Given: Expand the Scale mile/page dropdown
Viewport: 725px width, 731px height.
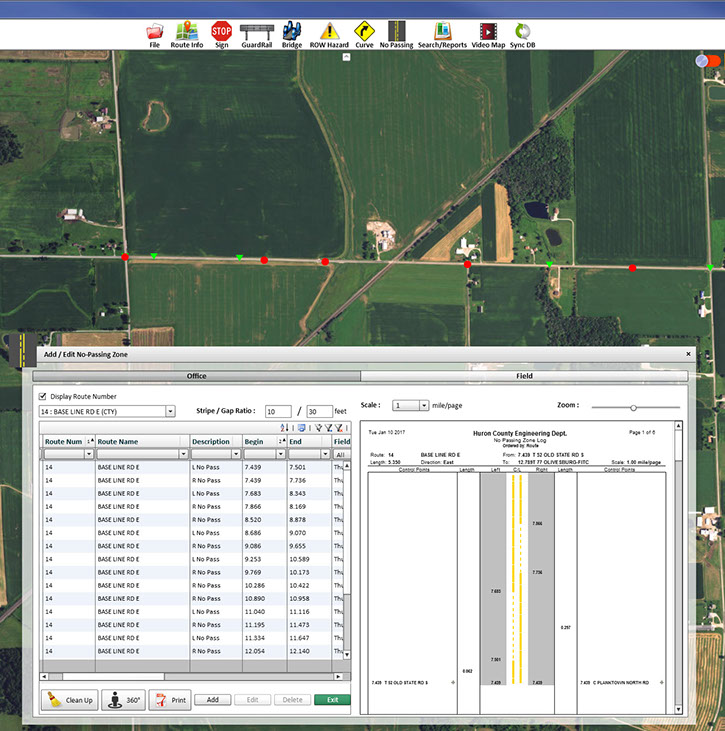Looking at the screenshot, I should click(x=424, y=406).
